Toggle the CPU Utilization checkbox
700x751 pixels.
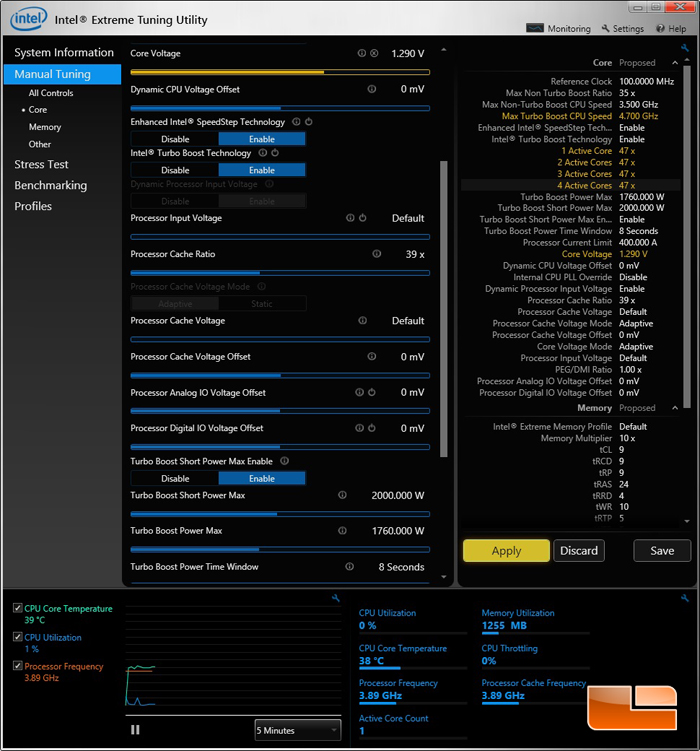click(x=18, y=637)
